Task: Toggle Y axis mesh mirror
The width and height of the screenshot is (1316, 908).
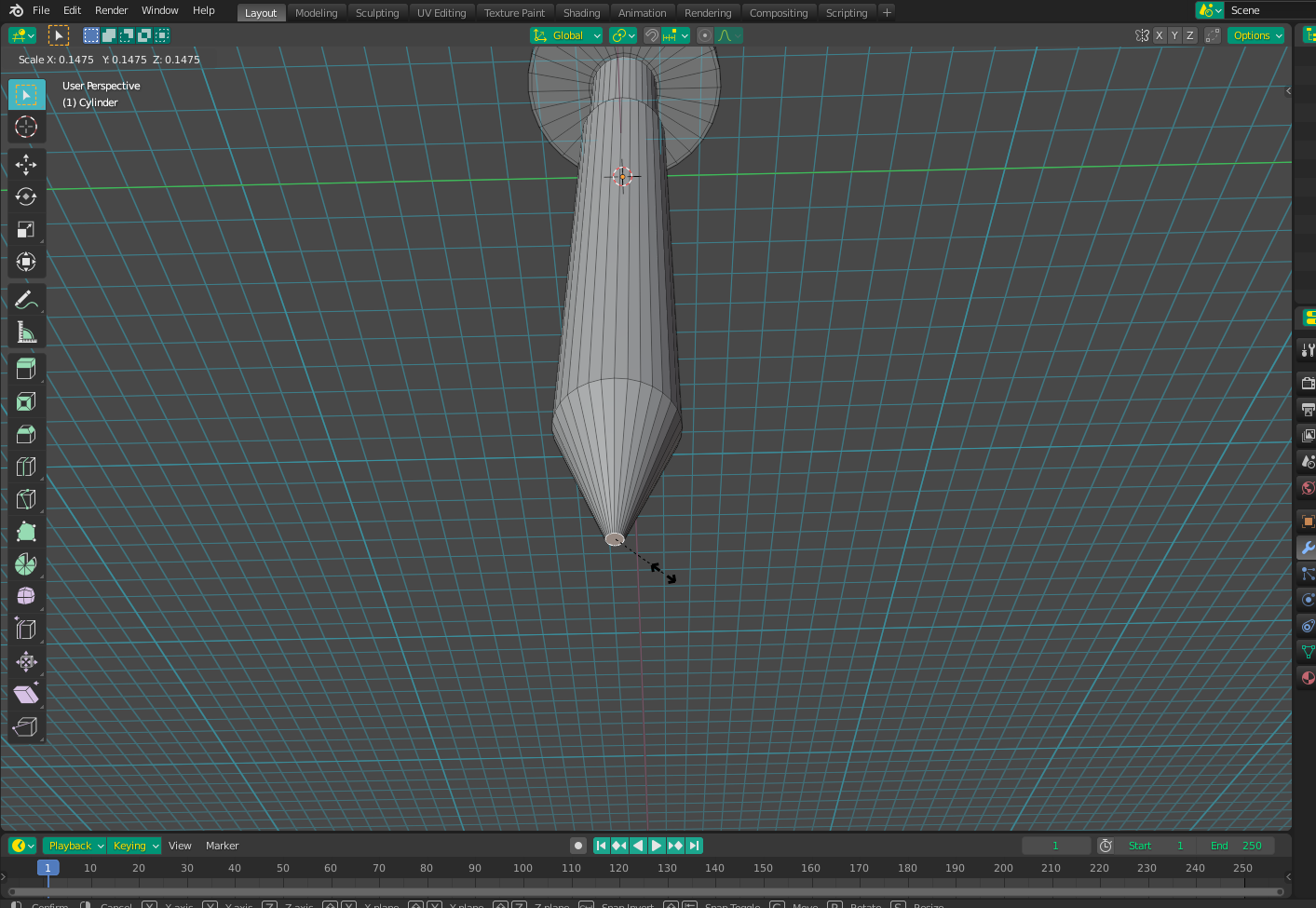Action: pos(1174,35)
